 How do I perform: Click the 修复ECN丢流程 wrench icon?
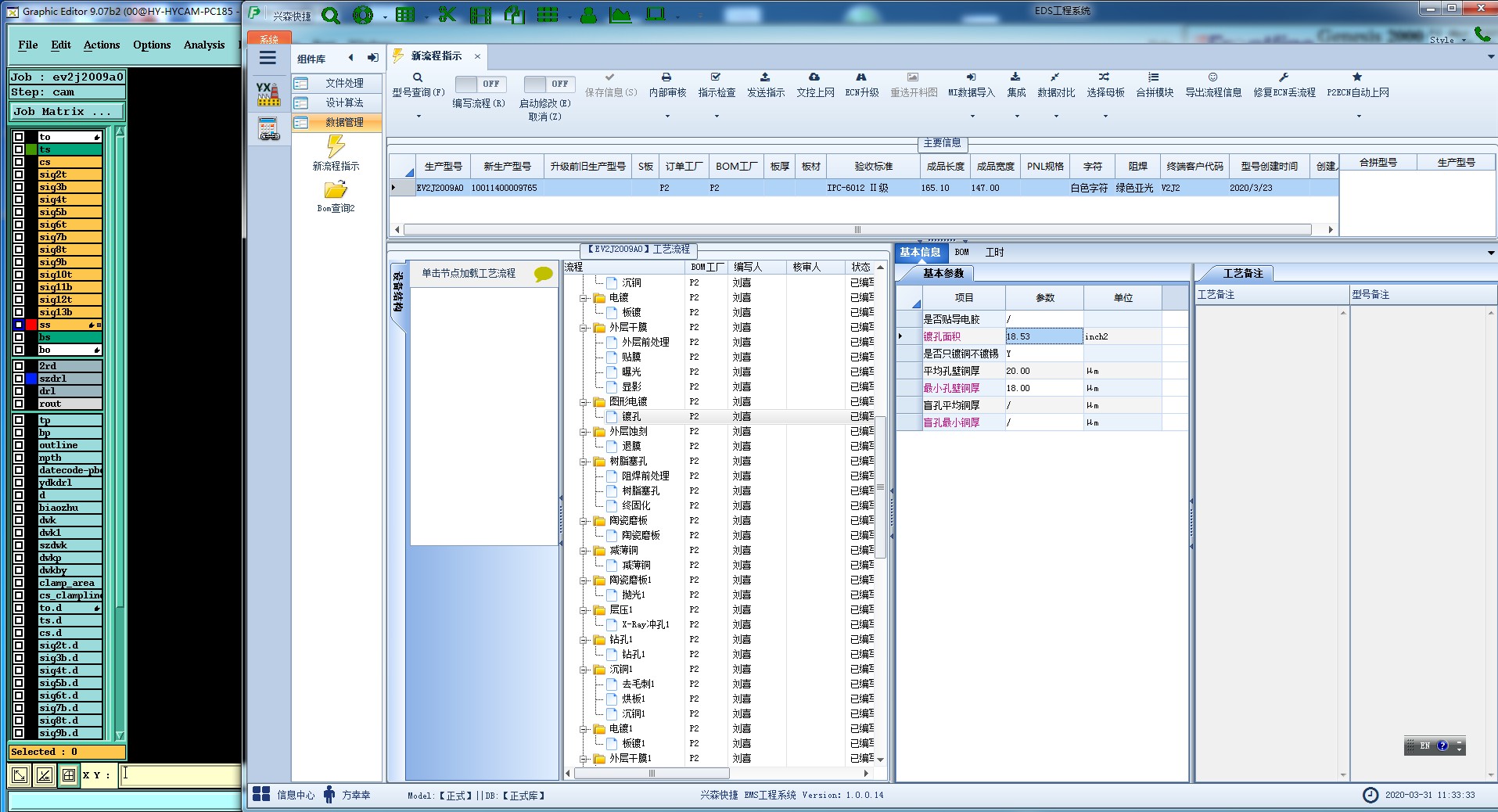[1284, 77]
